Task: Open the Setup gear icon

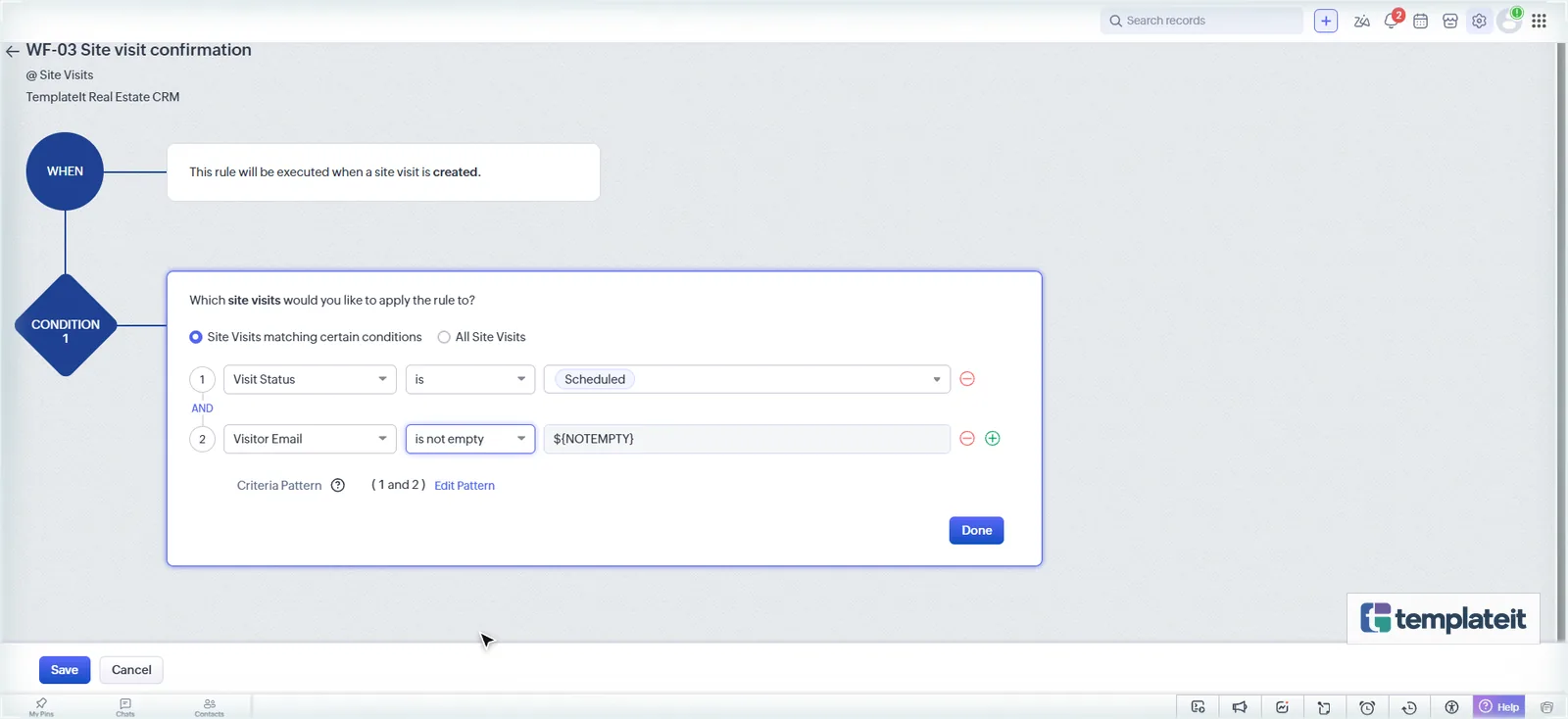Action: [1479, 21]
